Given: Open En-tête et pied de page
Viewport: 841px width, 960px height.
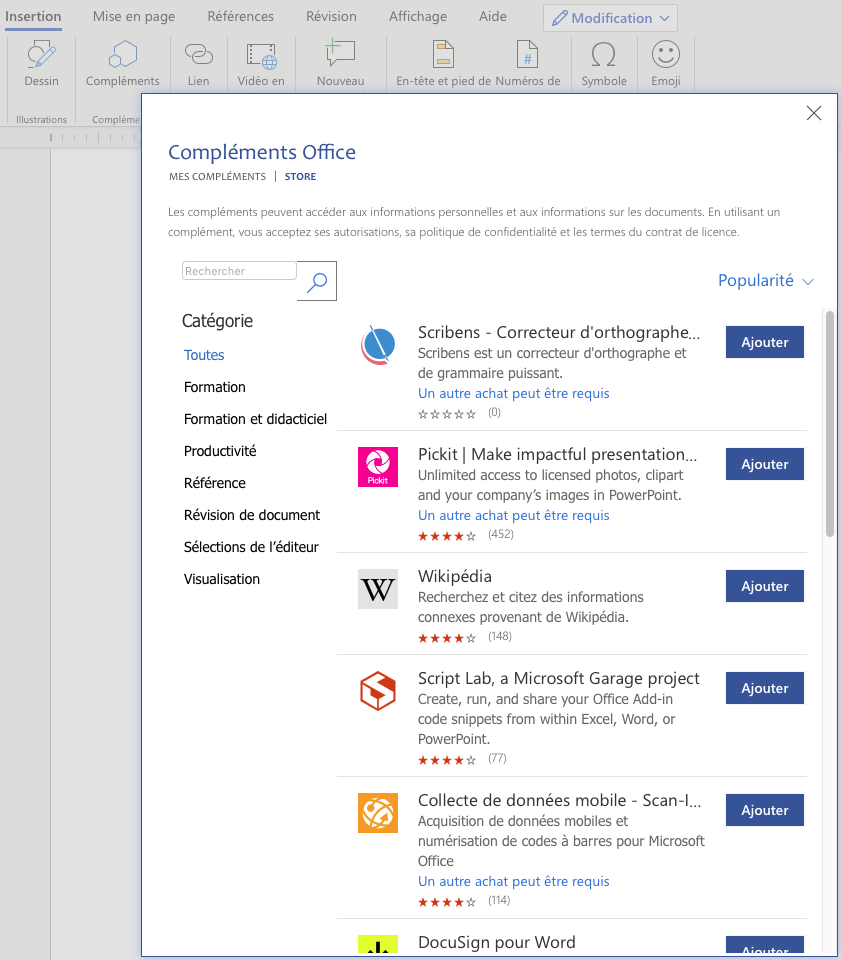Looking at the screenshot, I should coord(443,63).
